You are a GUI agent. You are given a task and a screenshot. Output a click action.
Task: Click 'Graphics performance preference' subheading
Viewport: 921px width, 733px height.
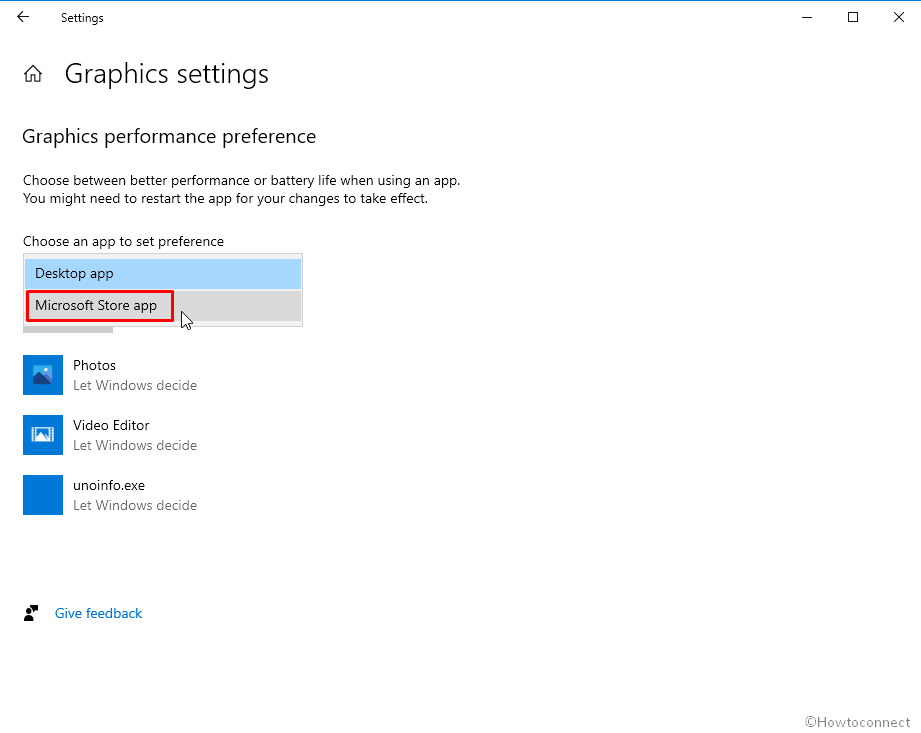(169, 137)
